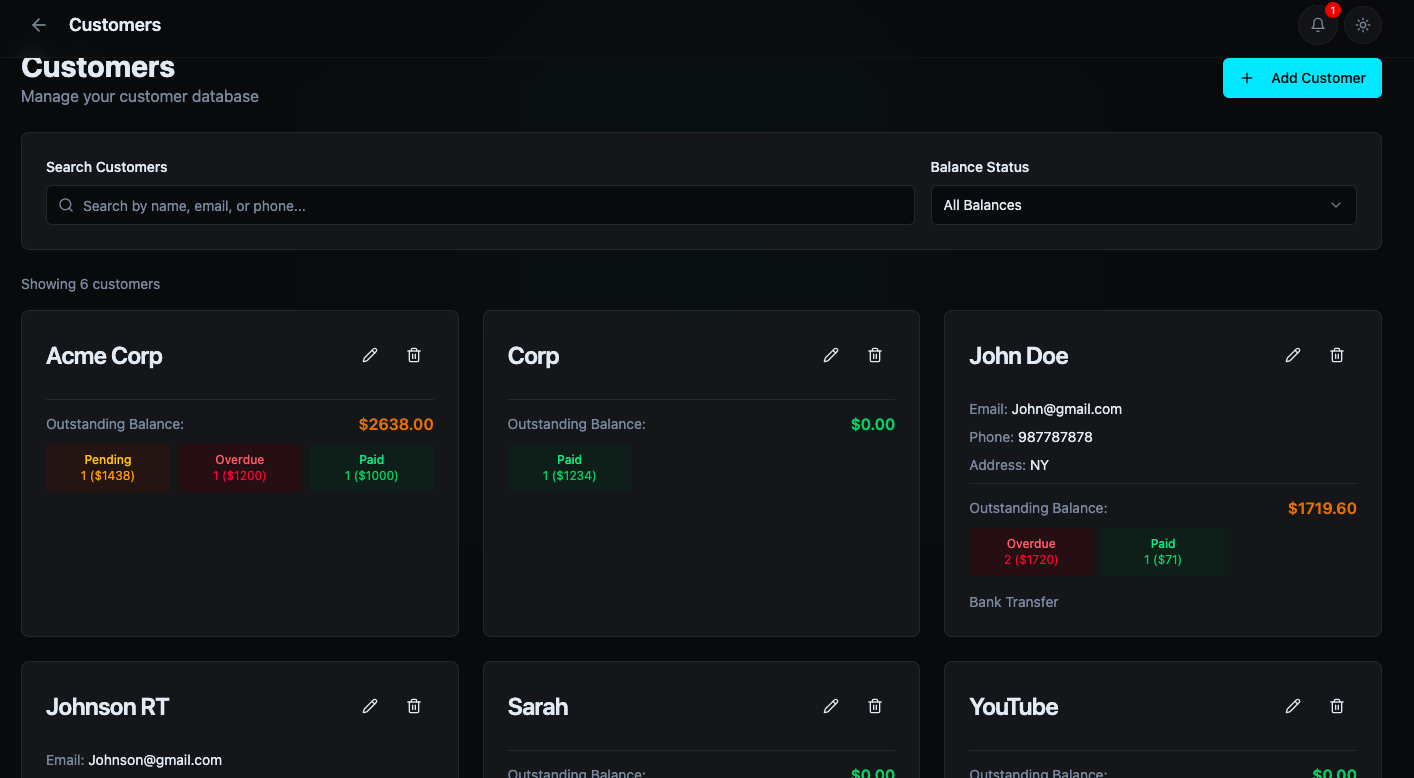Click phone number 987787878
This screenshot has width=1414, height=778.
(1055, 437)
